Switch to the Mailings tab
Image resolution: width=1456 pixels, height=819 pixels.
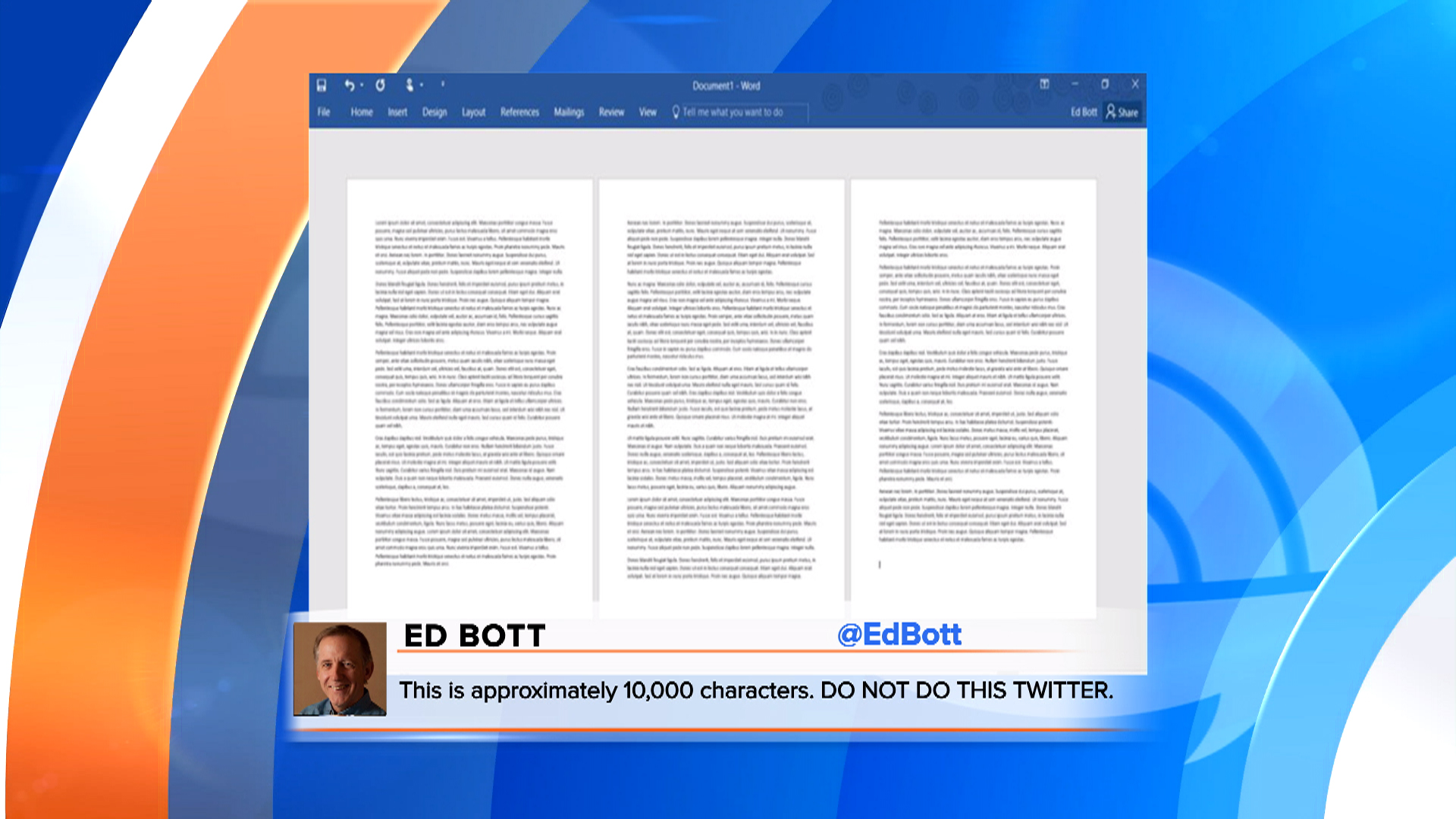point(570,111)
